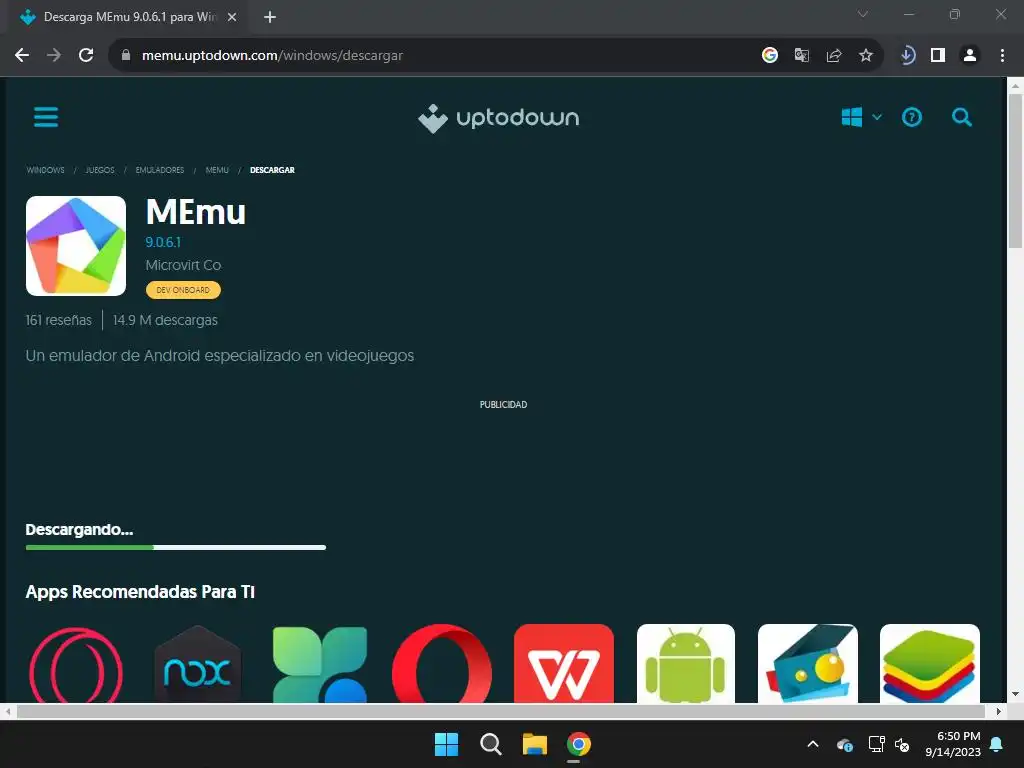Click the Chrome taskbar icon

pos(579,744)
